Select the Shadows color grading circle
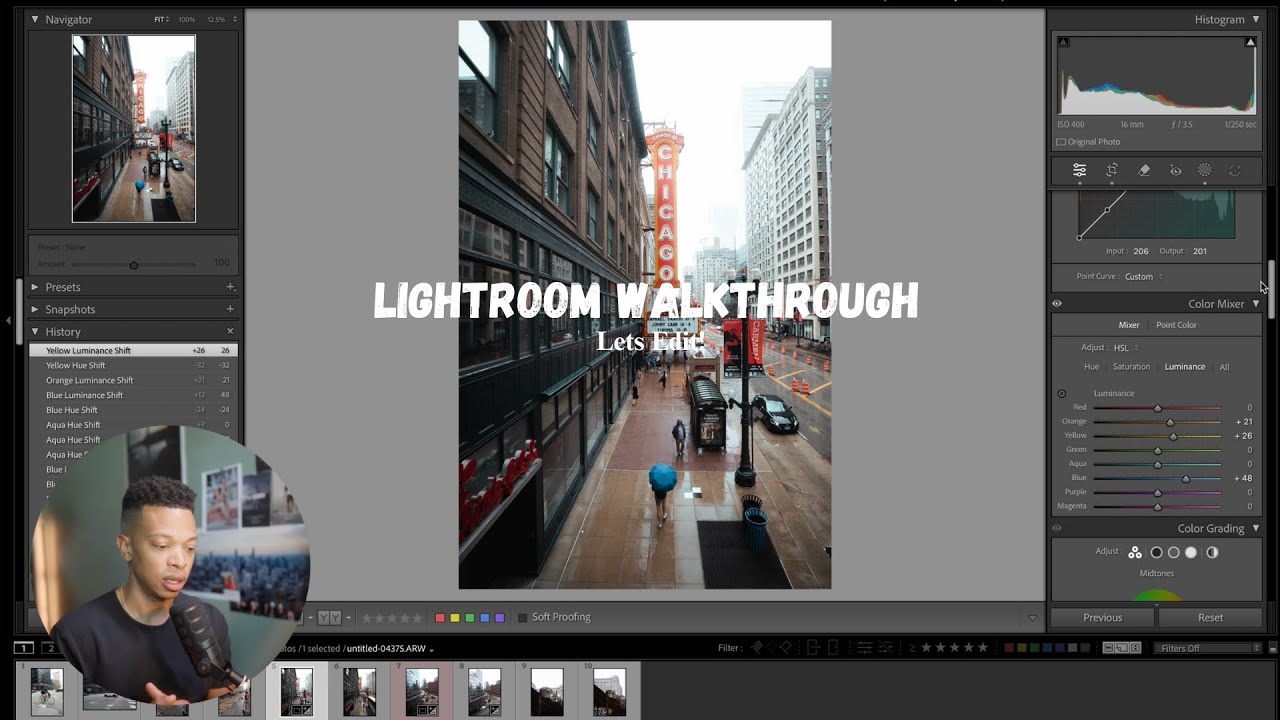 (x=1157, y=552)
